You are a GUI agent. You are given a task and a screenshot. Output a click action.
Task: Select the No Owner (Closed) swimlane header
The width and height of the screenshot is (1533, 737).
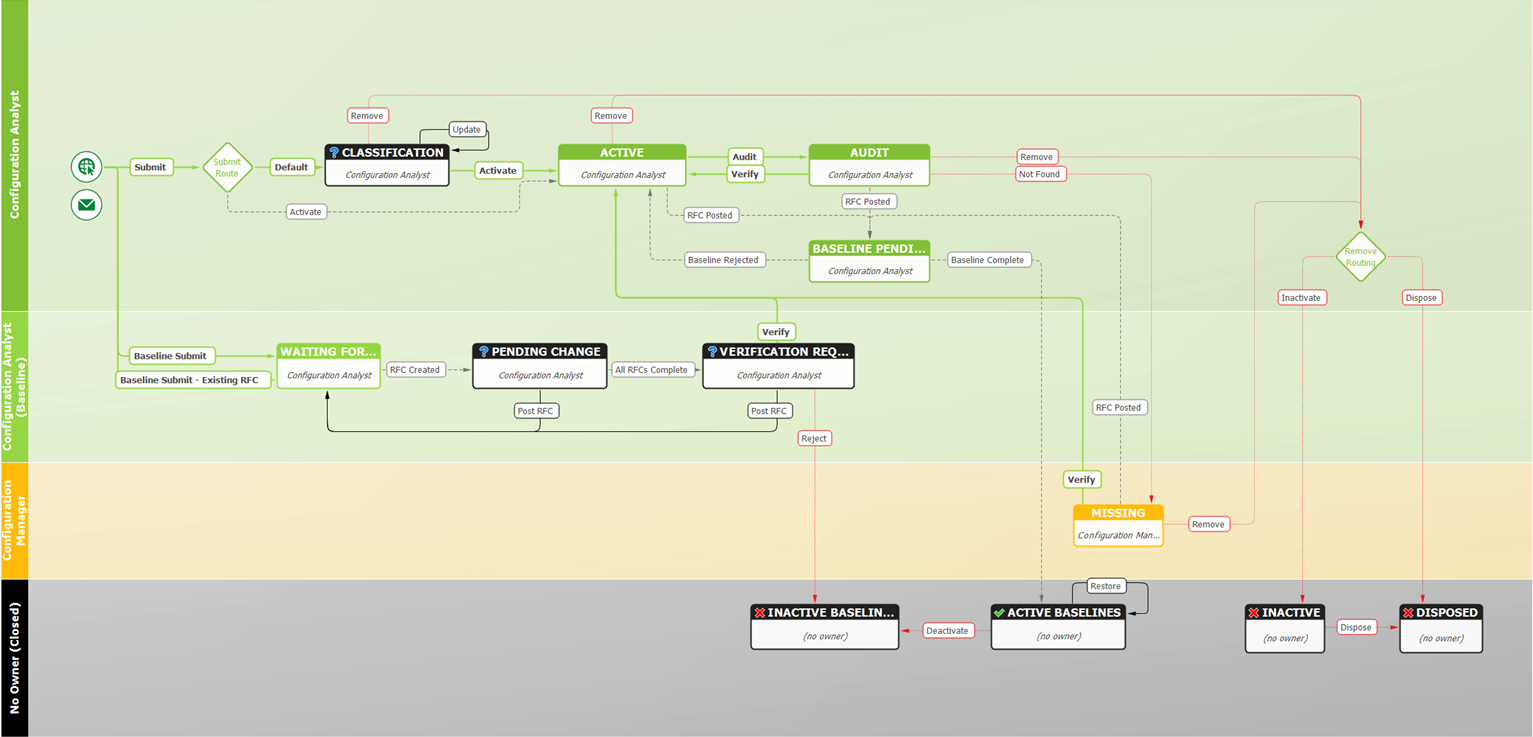tap(14, 658)
